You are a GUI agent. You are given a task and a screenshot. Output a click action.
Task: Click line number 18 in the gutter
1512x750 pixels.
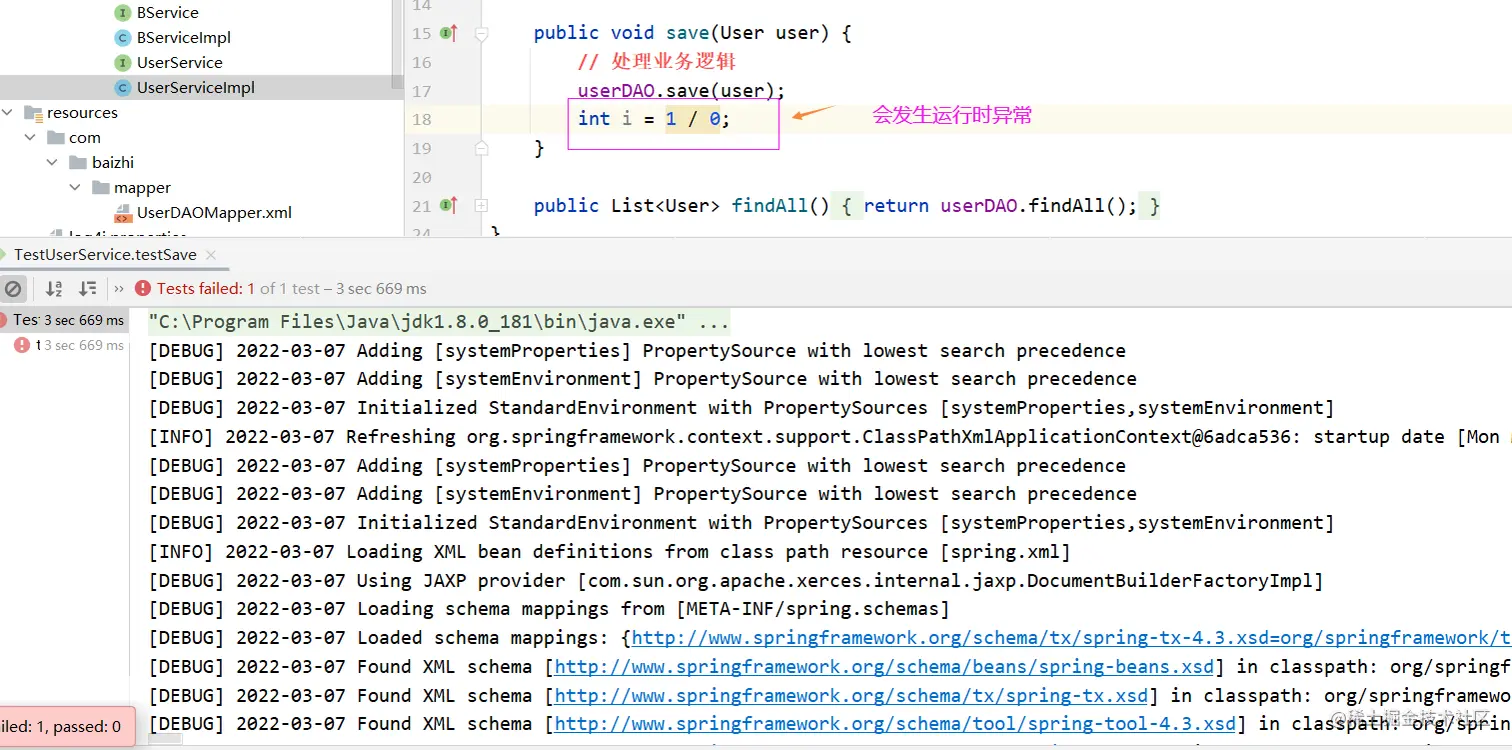pos(422,120)
